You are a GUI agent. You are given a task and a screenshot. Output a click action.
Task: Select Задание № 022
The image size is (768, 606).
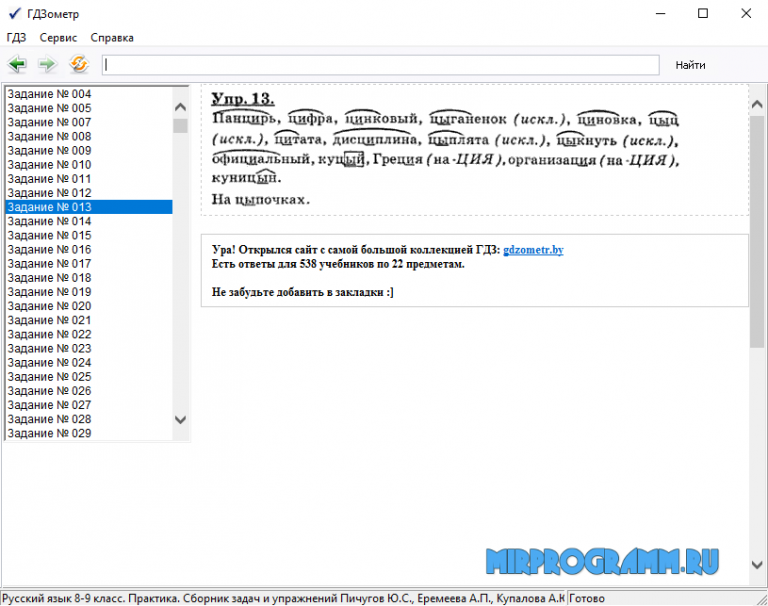(x=89, y=335)
